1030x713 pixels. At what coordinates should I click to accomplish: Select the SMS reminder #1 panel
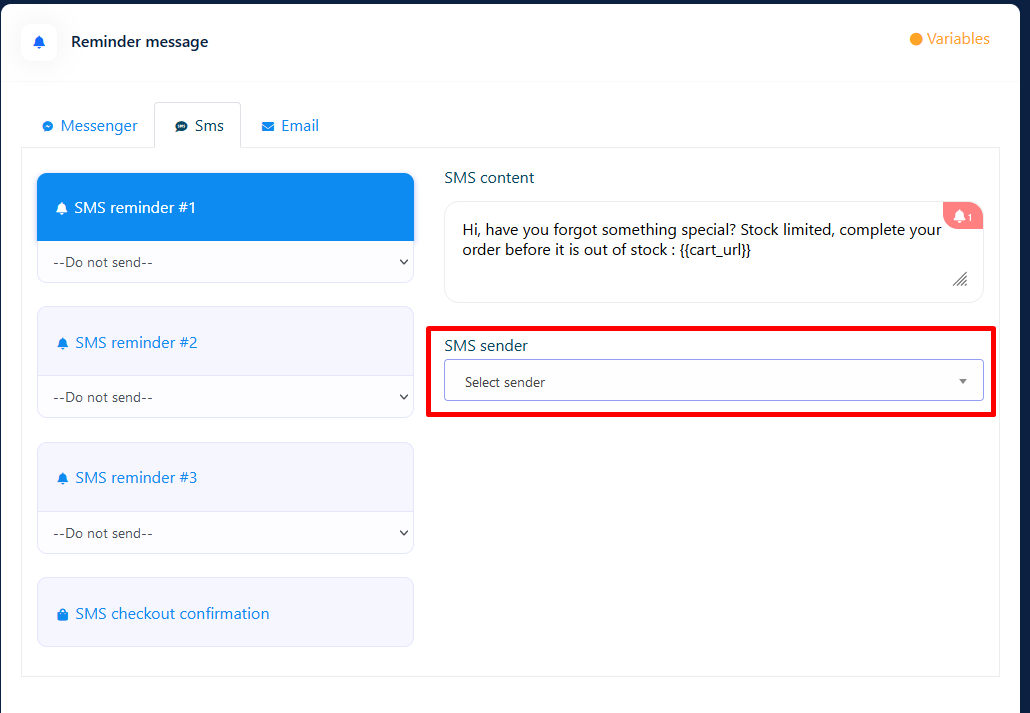coord(225,208)
